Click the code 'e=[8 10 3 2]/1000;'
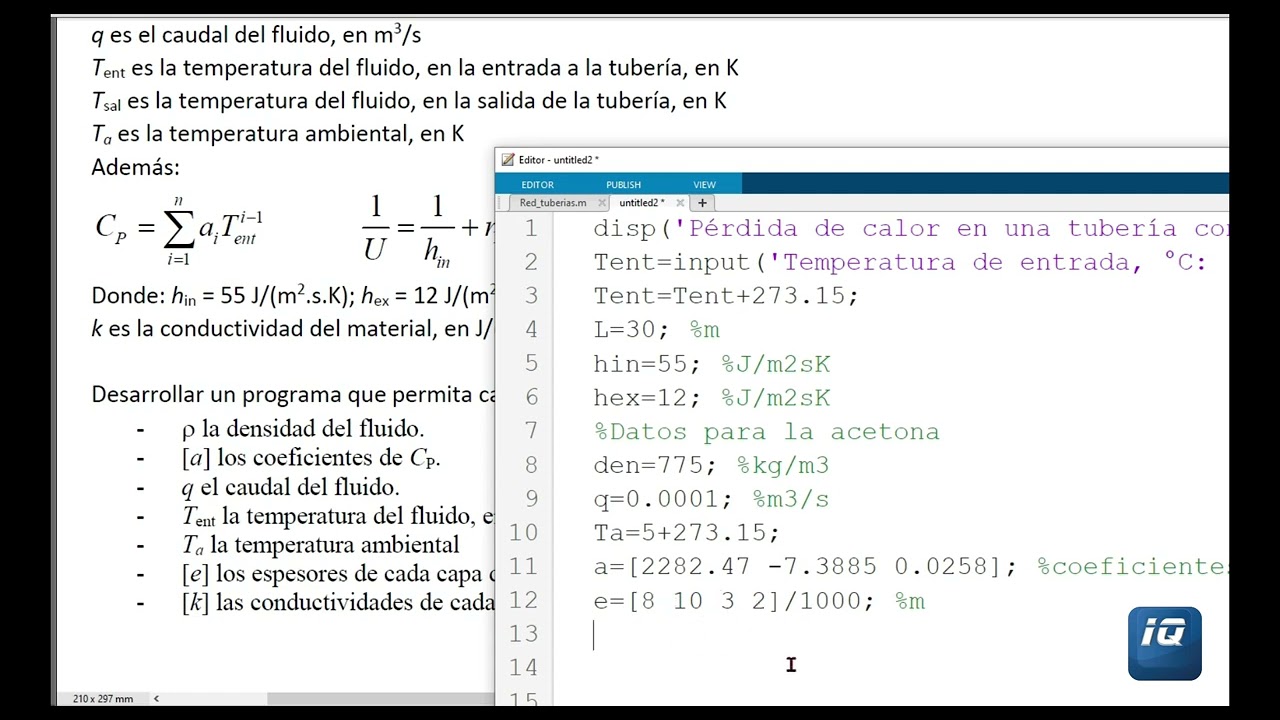The height and width of the screenshot is (720, 1280). click(x=734, y=601)
